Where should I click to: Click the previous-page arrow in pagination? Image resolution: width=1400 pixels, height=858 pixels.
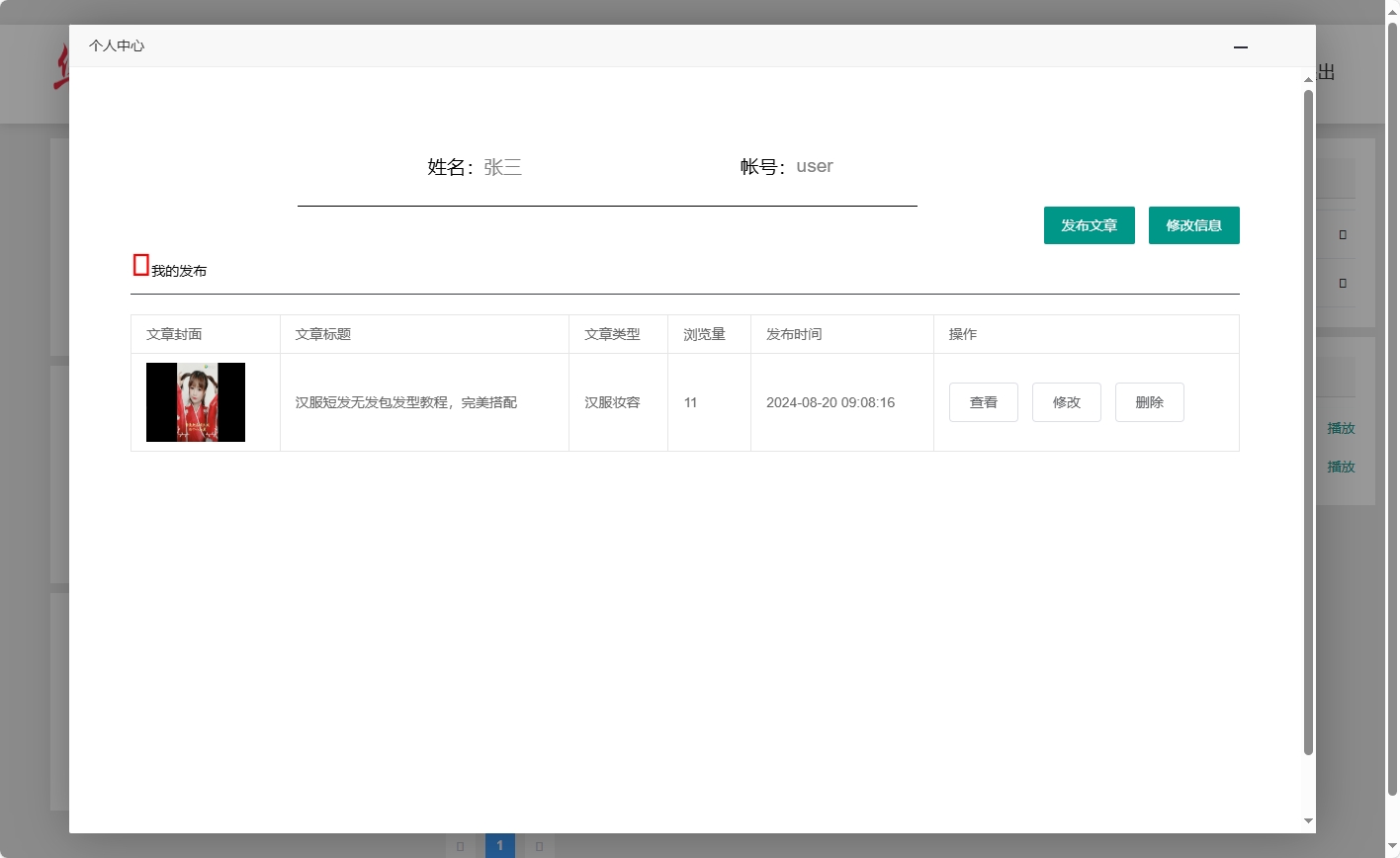[x=461, y=846]
